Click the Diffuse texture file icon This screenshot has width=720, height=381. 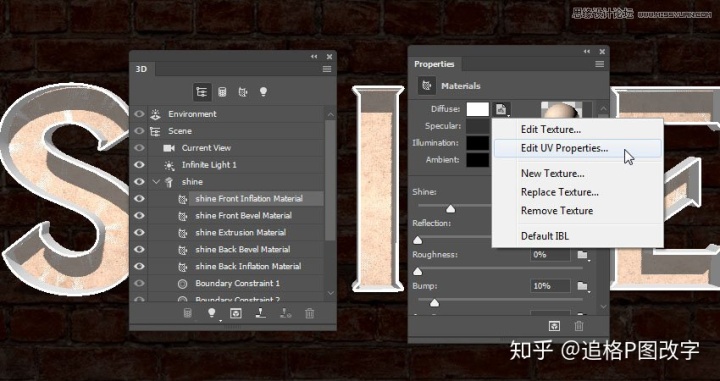pyautogui.click(x=501, y=109)
